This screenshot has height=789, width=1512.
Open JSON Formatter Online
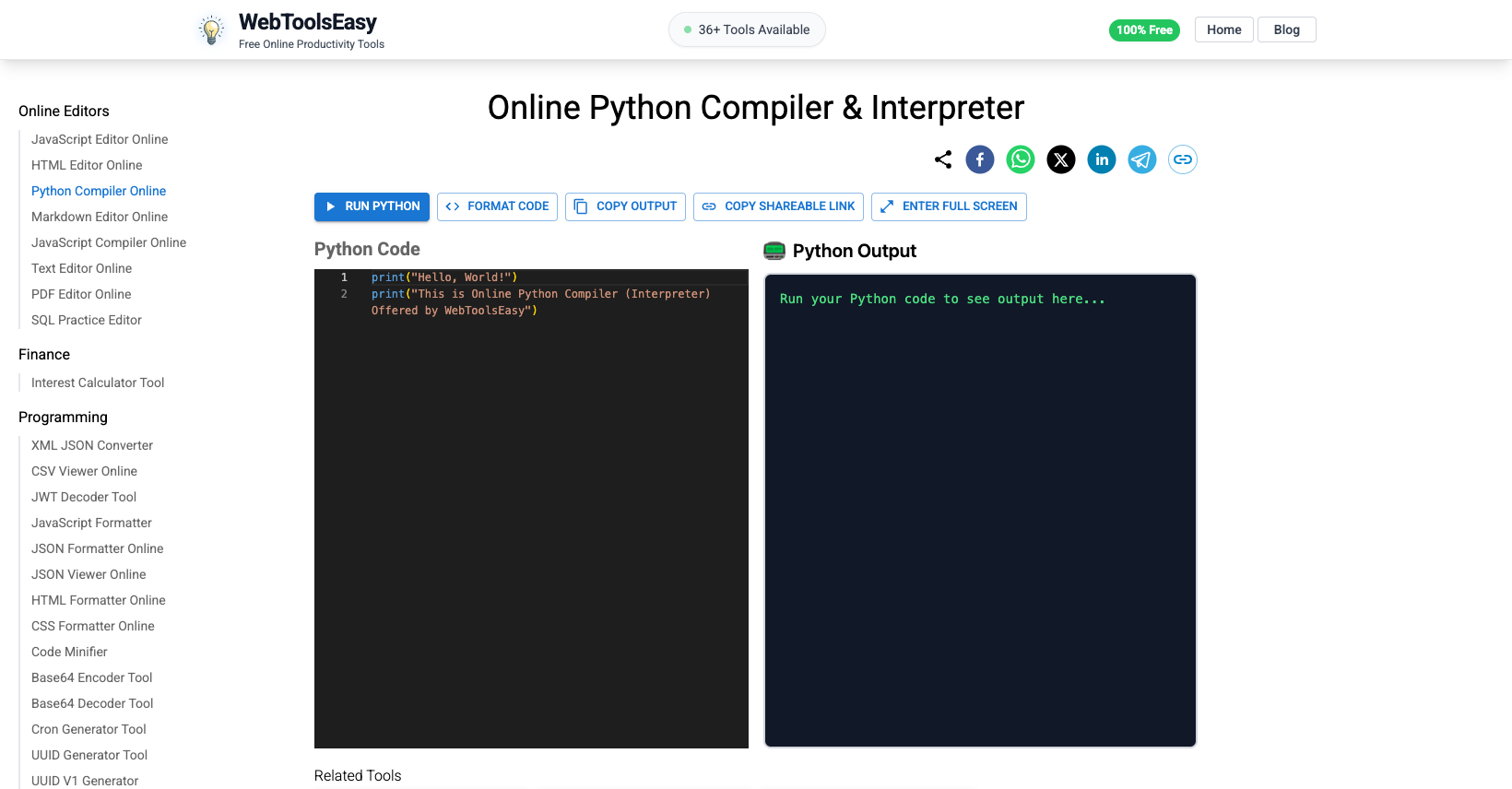[97, 548]
